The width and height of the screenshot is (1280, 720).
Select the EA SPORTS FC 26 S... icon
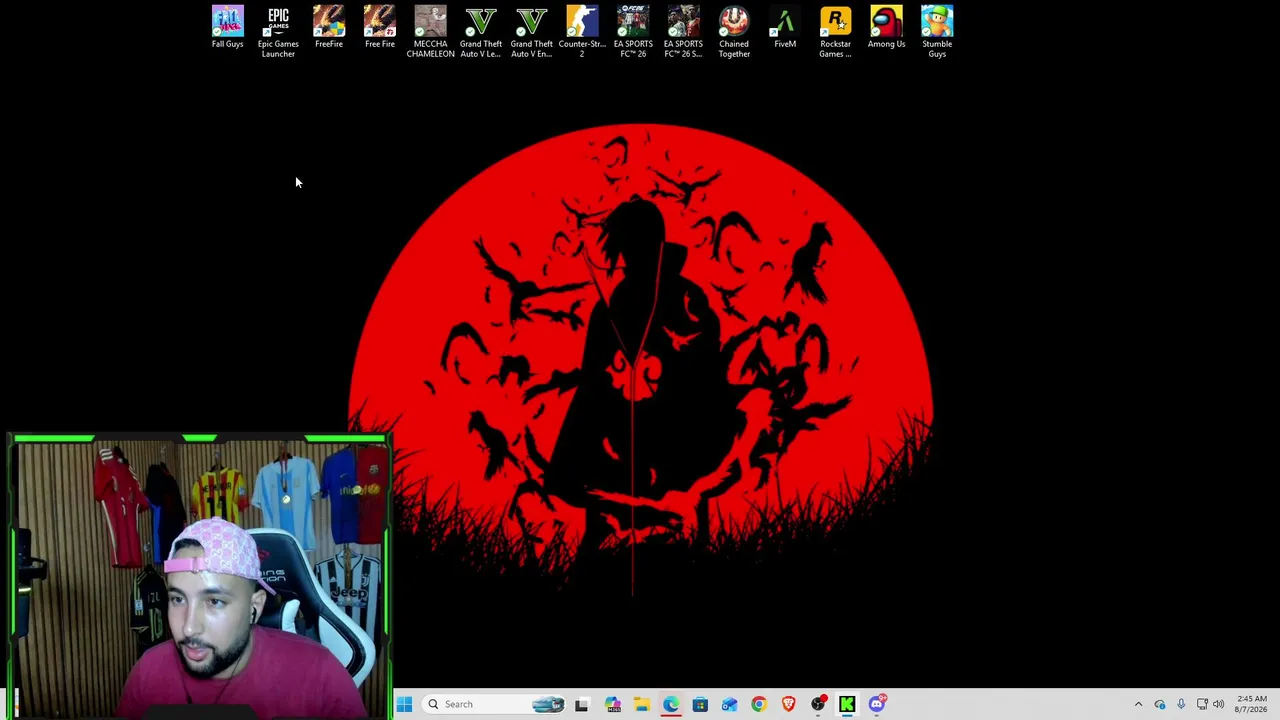[x=684, y=32]
